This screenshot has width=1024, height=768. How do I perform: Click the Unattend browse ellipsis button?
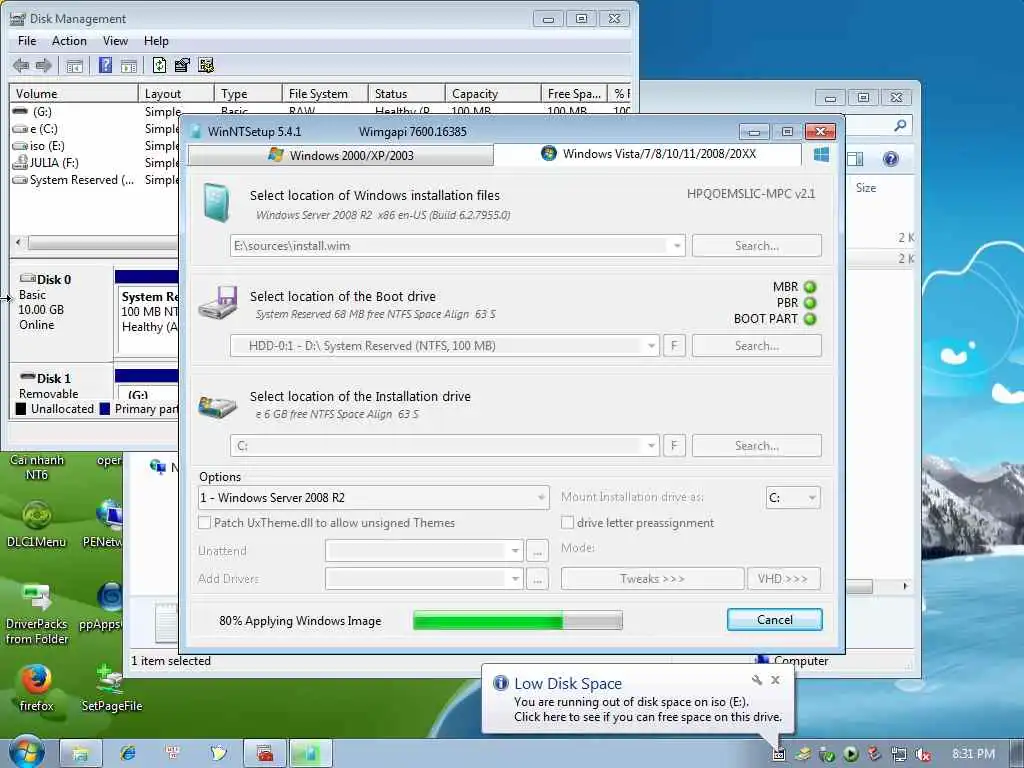tap(537, 551)
